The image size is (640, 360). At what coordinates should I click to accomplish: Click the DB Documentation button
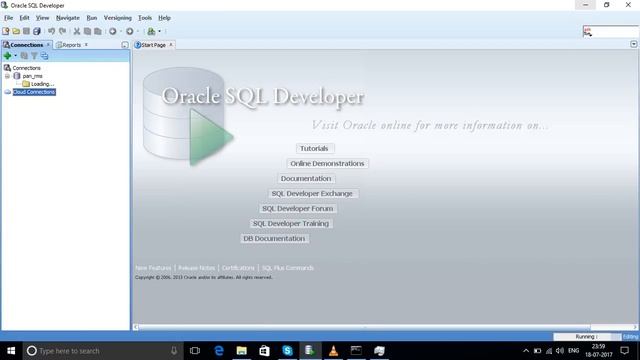coord(274,239)
